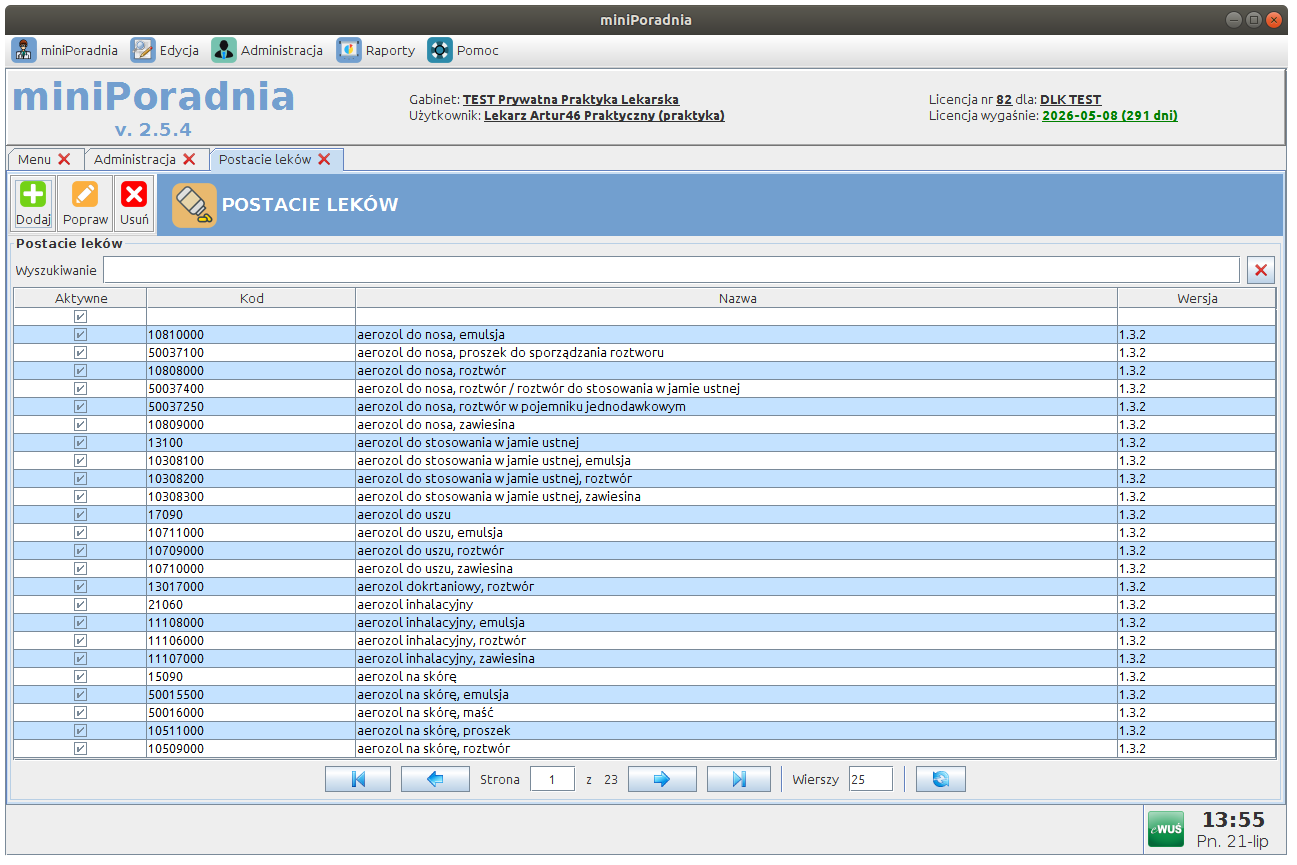Toggle Aktywne checkbox for code 13100
This screenshot has width=1297, height=865.
coord(80,443)
